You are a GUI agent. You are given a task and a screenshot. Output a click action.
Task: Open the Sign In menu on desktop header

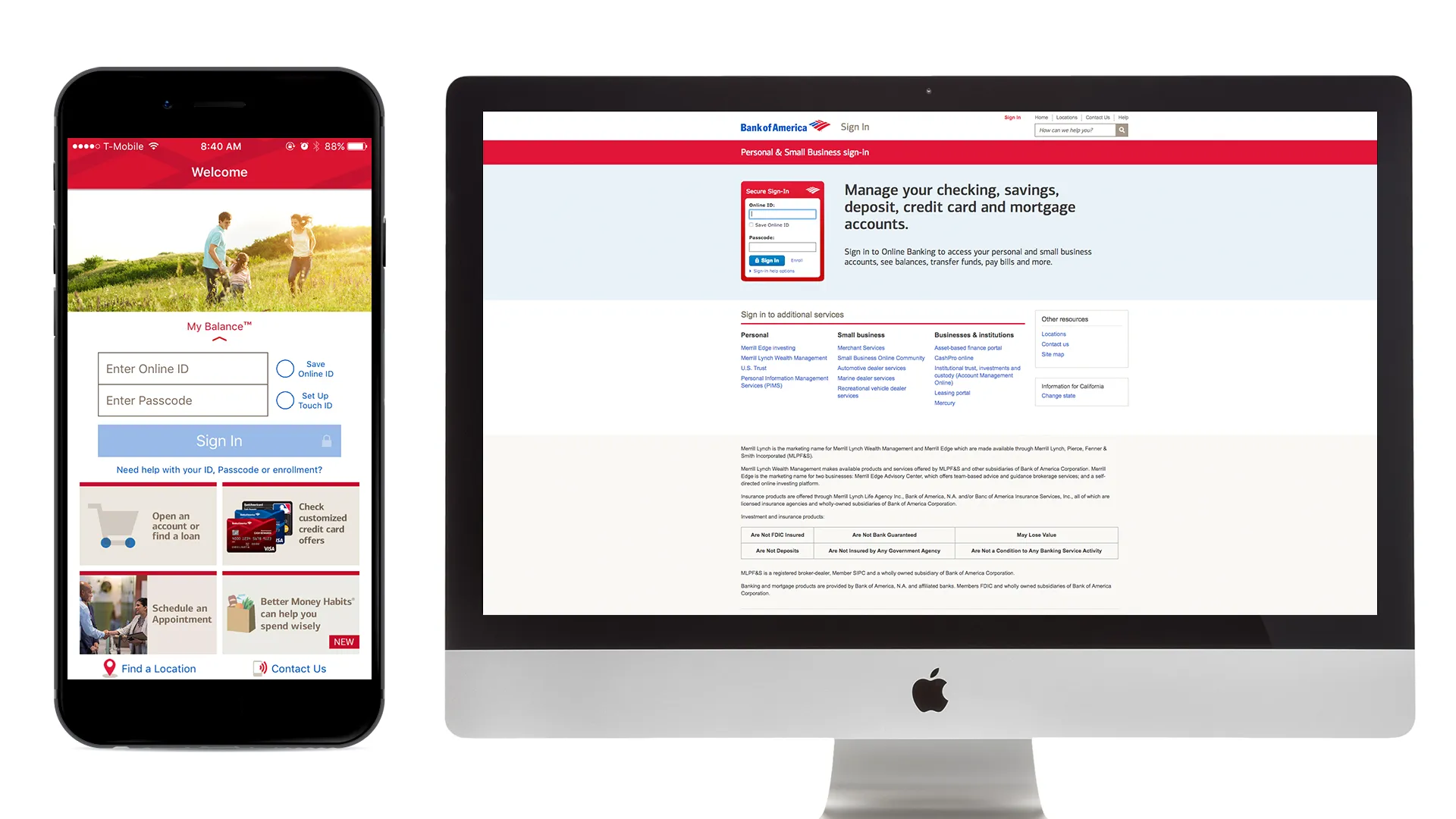[x=1013, y=117]
